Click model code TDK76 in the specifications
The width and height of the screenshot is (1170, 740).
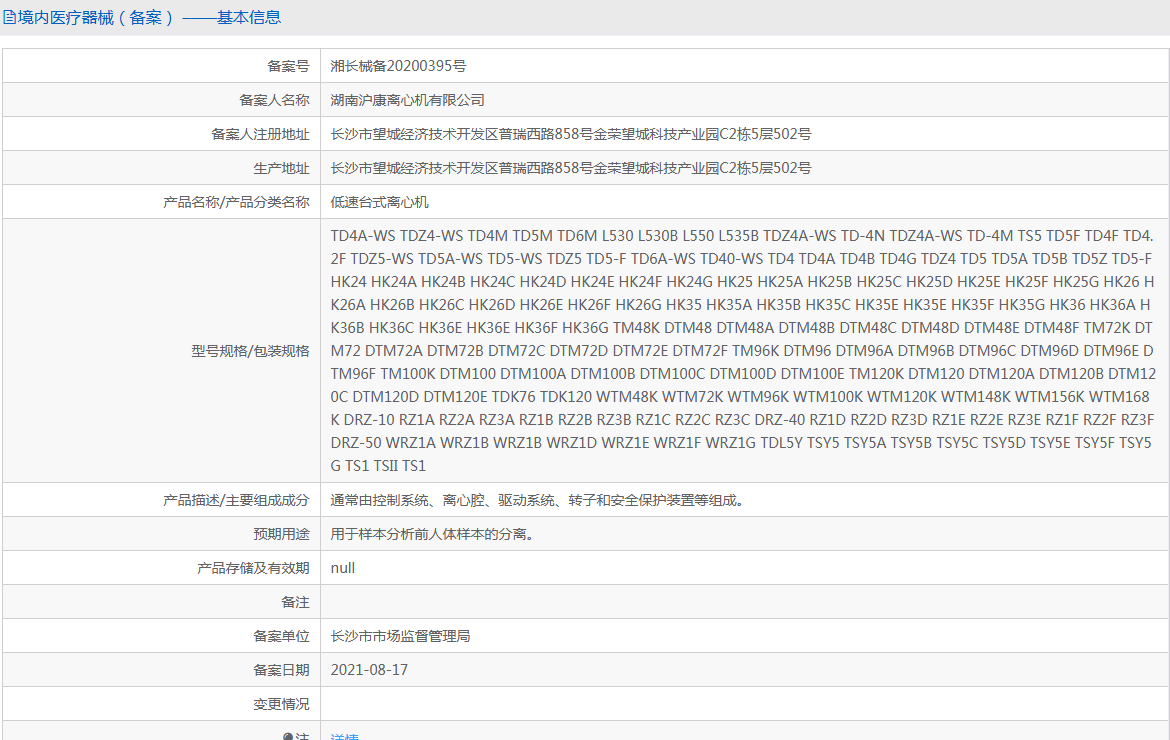(x=513, y=397)
